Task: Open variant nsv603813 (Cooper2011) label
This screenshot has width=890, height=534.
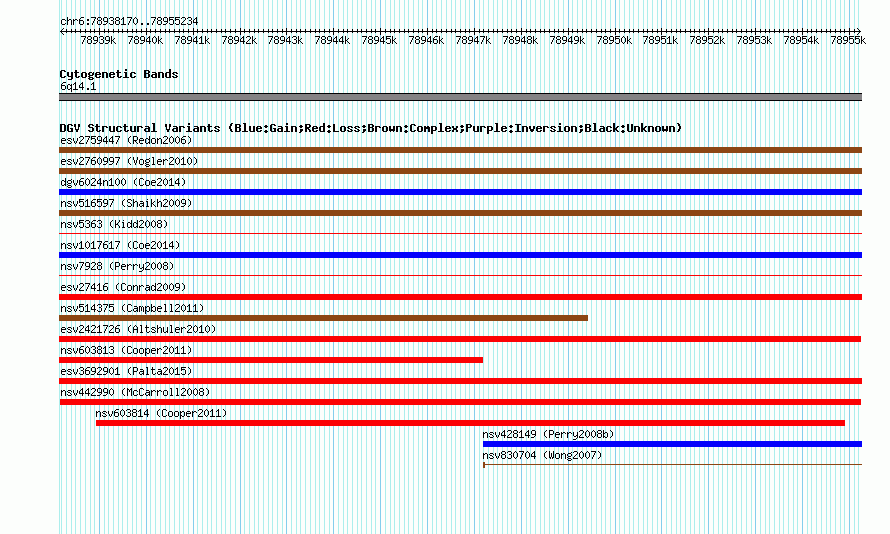Action: [126, 350]
